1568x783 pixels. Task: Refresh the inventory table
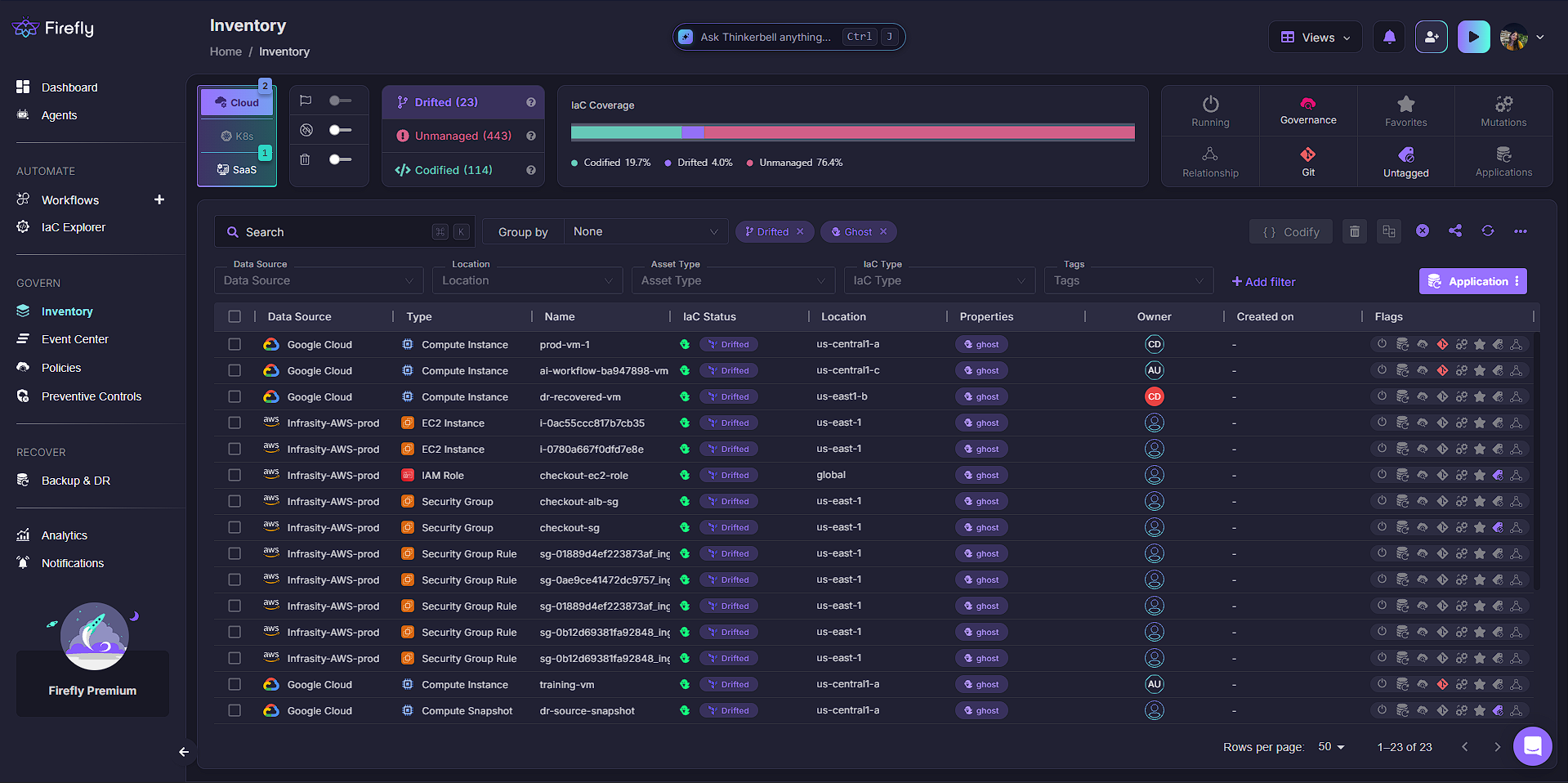coord(1488,231)
